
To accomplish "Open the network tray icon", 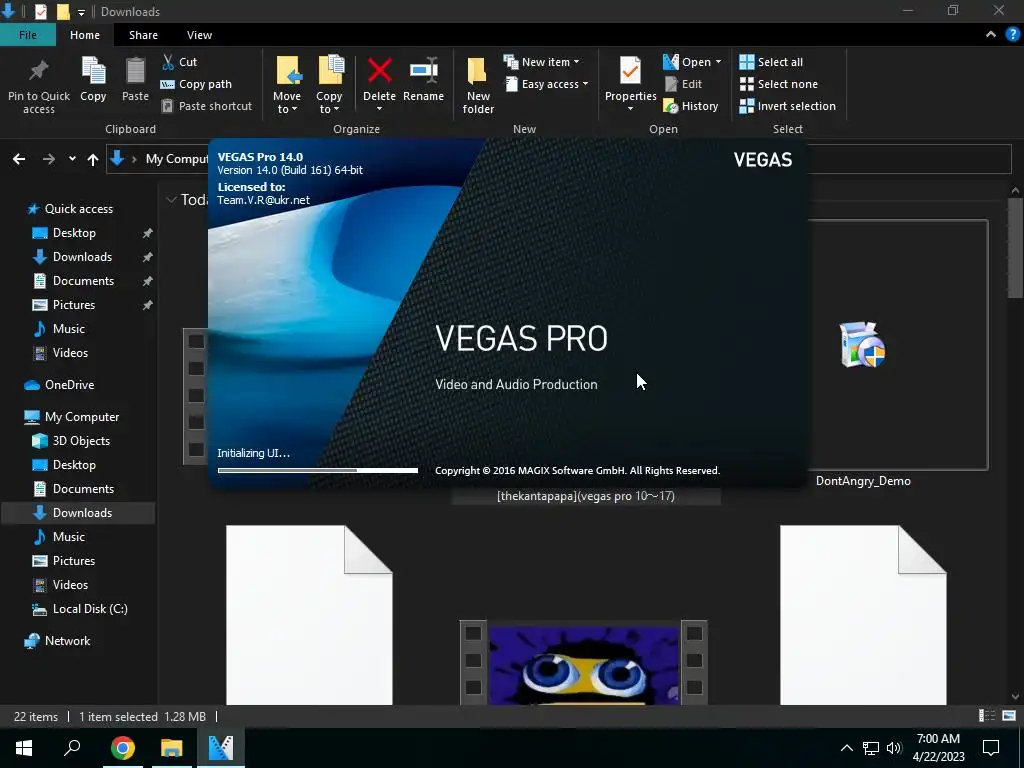I will tap(871, 748).
